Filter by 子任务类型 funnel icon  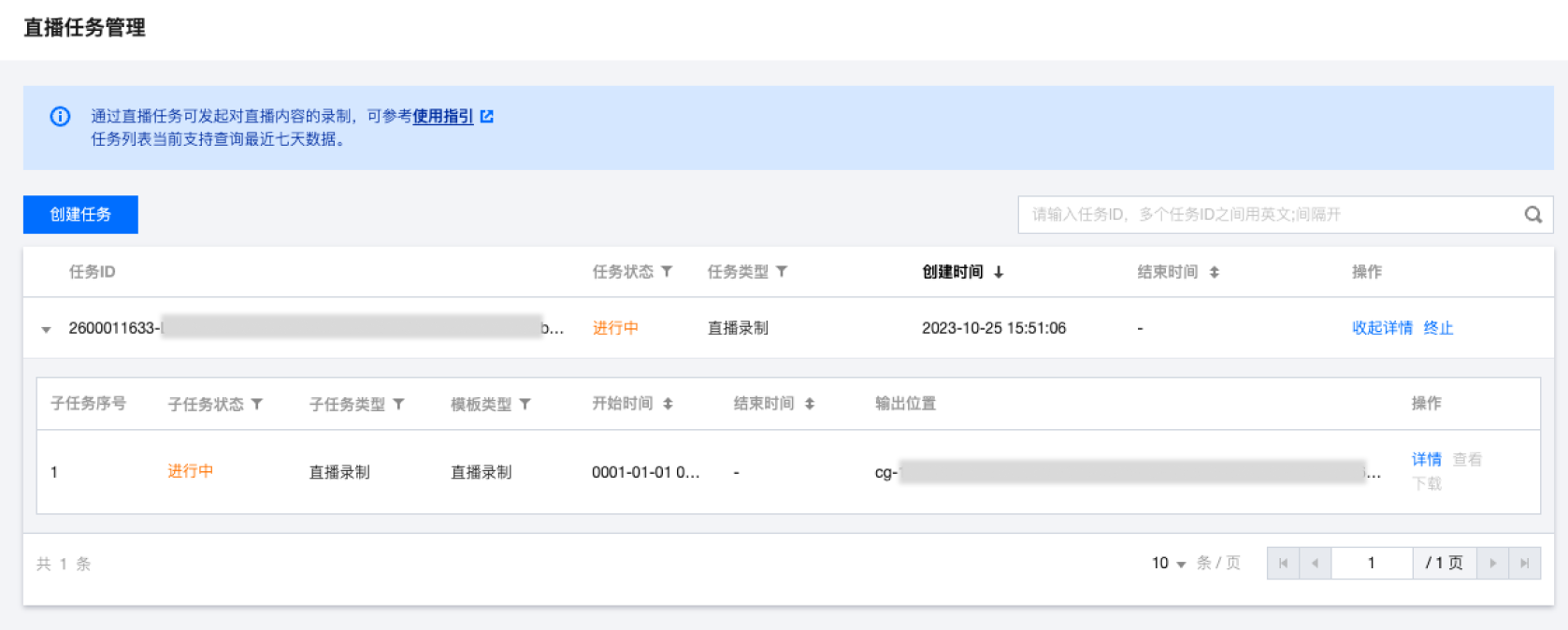pyautogui.click(x=398, y=405)
